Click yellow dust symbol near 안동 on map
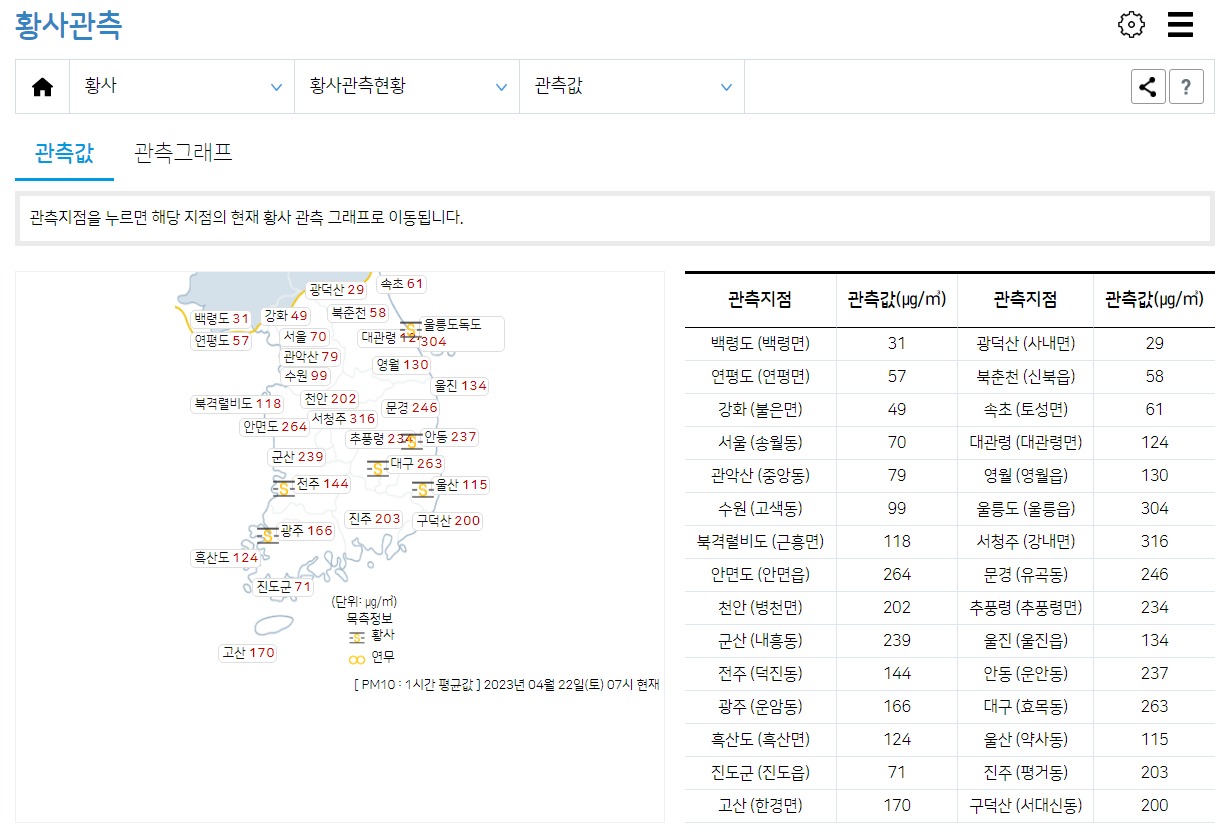The image size is (1229, 838). pyautogui.click(x=411, y=441)
